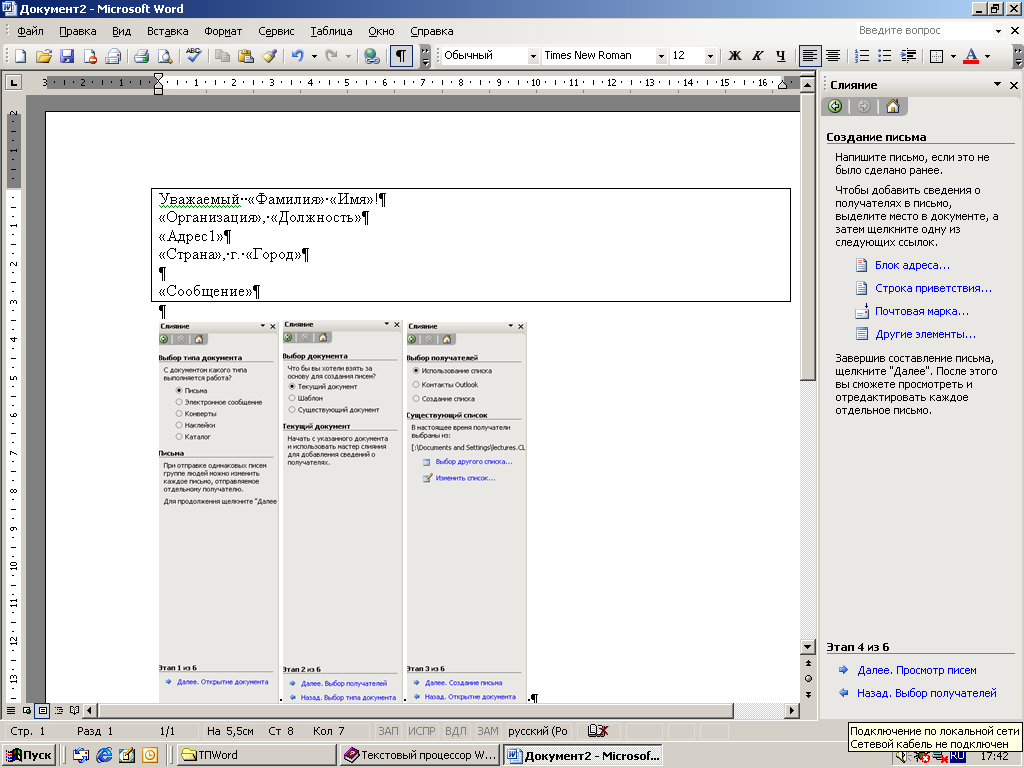The image size is (1024, 768).
Task: Toggle ЗАП macro recording indicator
Action: (388, 731)
